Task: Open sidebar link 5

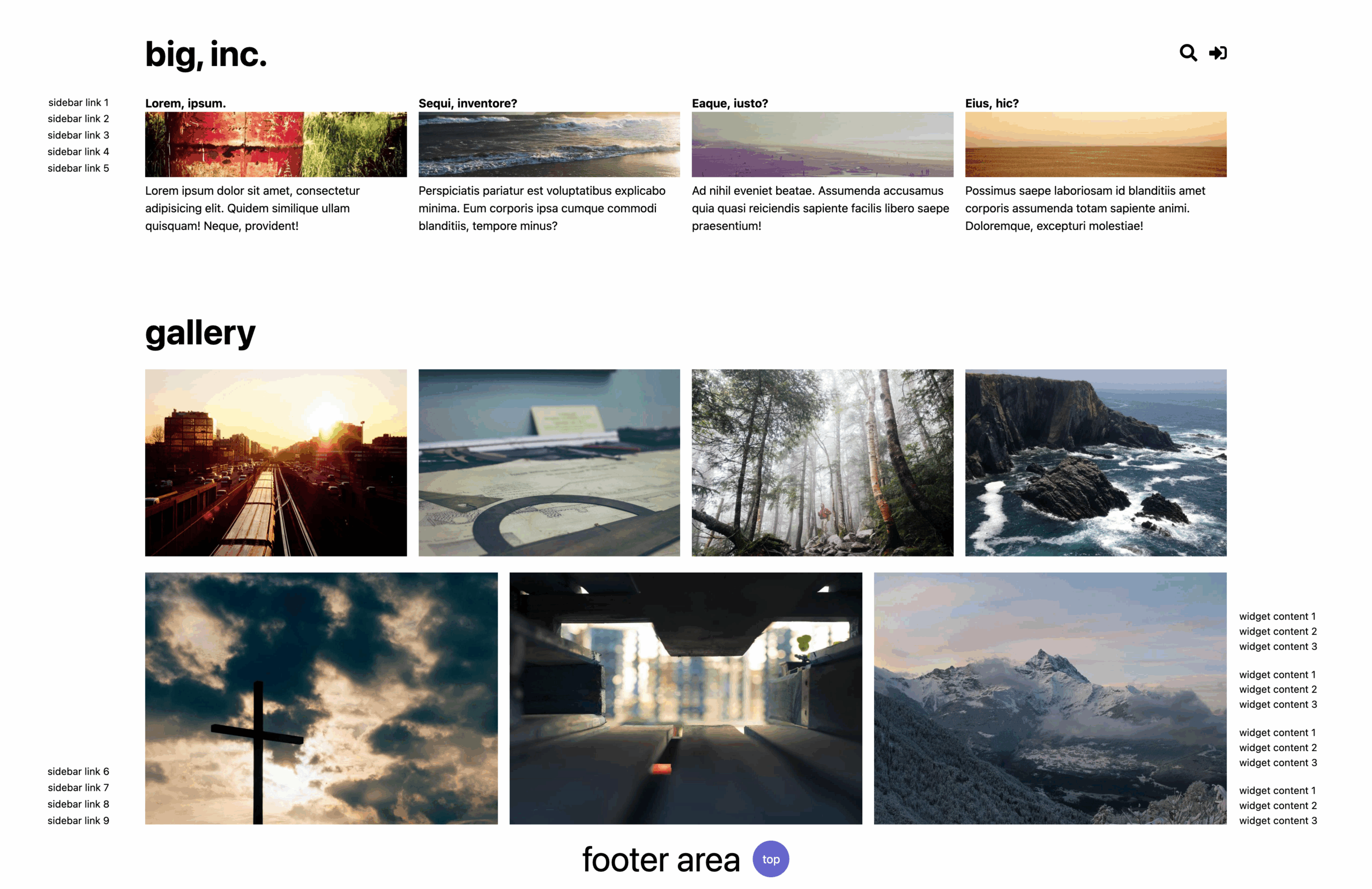Action: 78,168
